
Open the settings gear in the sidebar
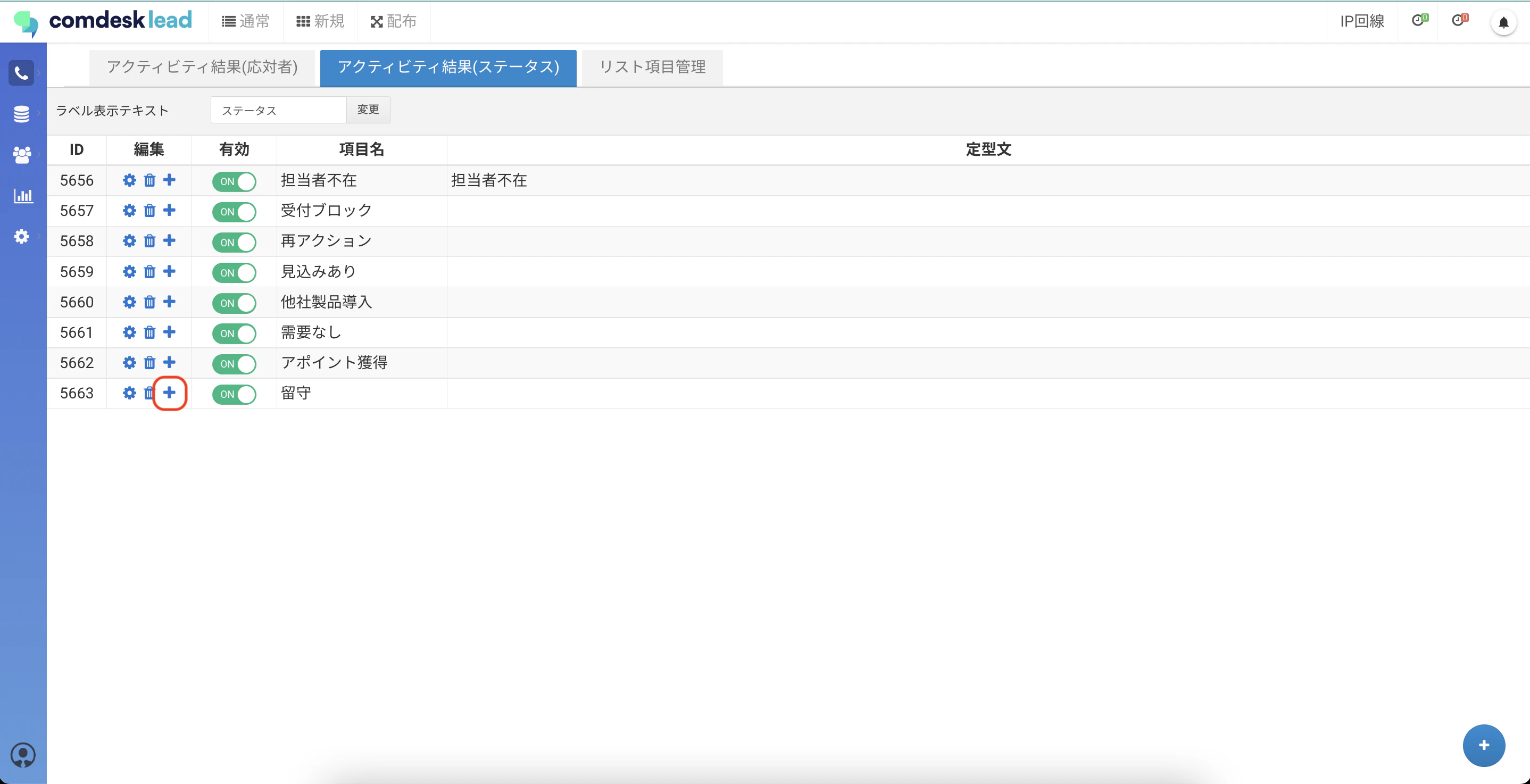[21, 236]
